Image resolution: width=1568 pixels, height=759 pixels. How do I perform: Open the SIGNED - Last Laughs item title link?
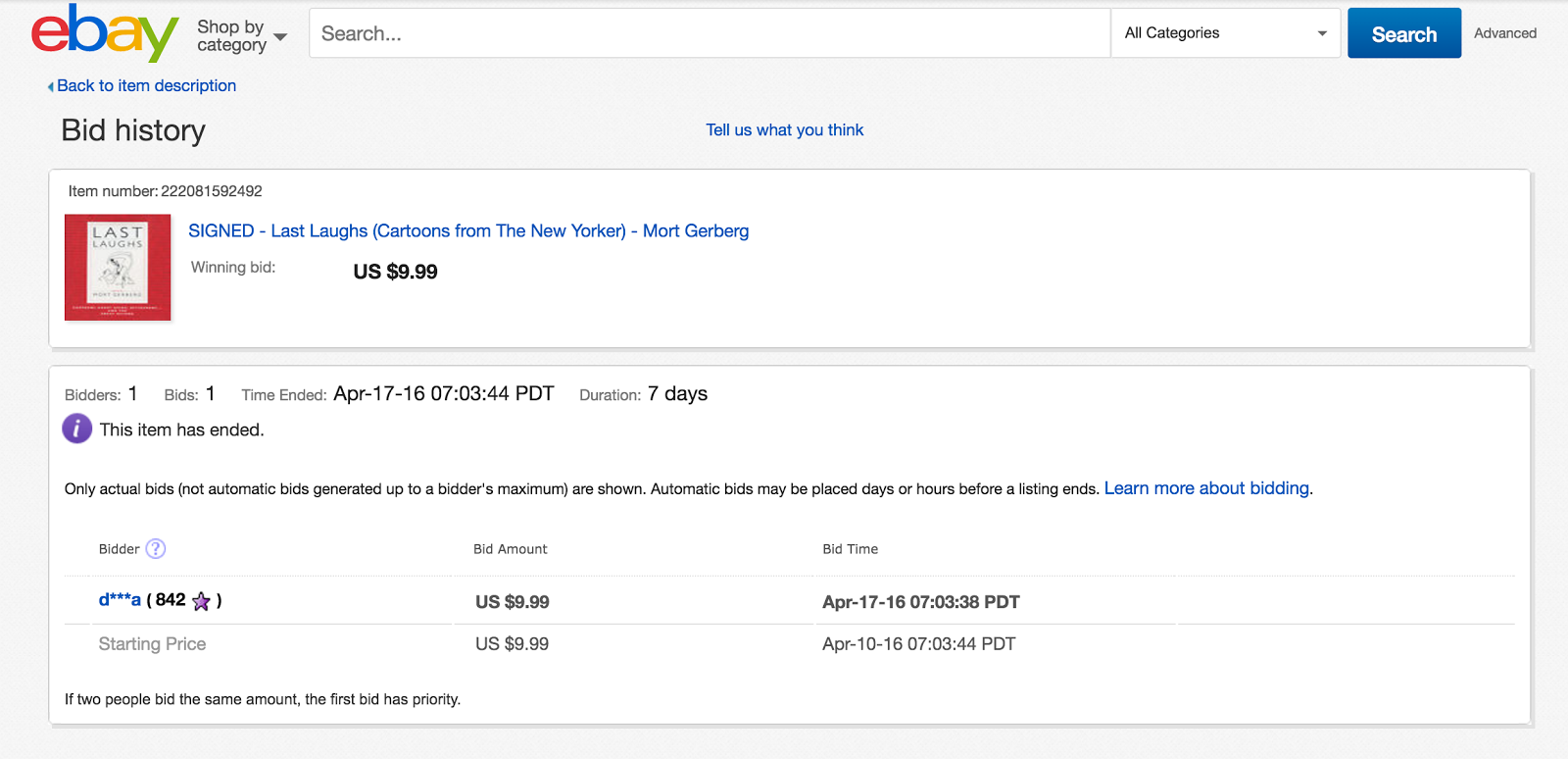467,230
